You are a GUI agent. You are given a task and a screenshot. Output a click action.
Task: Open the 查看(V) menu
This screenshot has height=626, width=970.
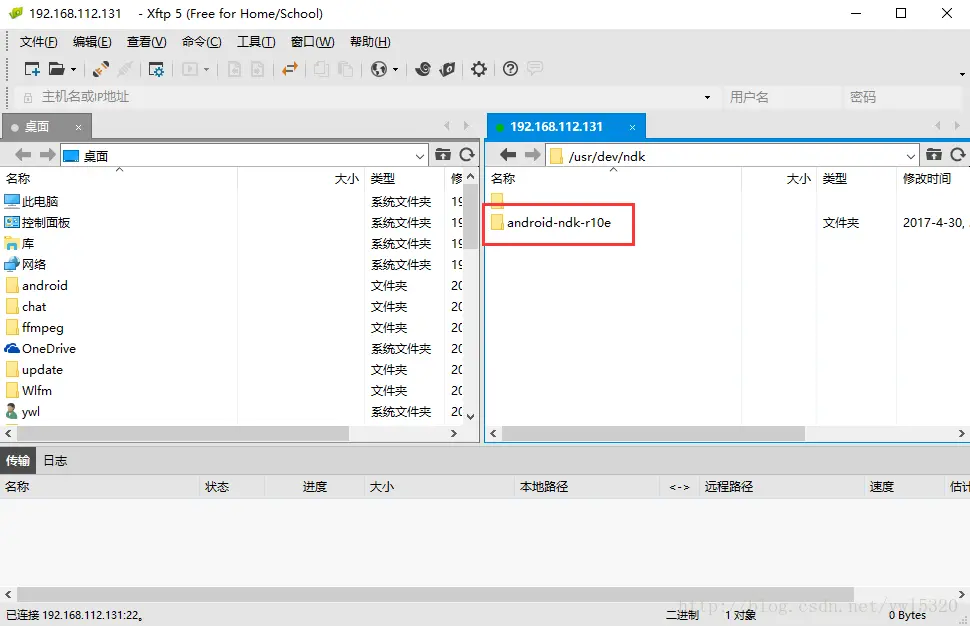tap(147, 41)
